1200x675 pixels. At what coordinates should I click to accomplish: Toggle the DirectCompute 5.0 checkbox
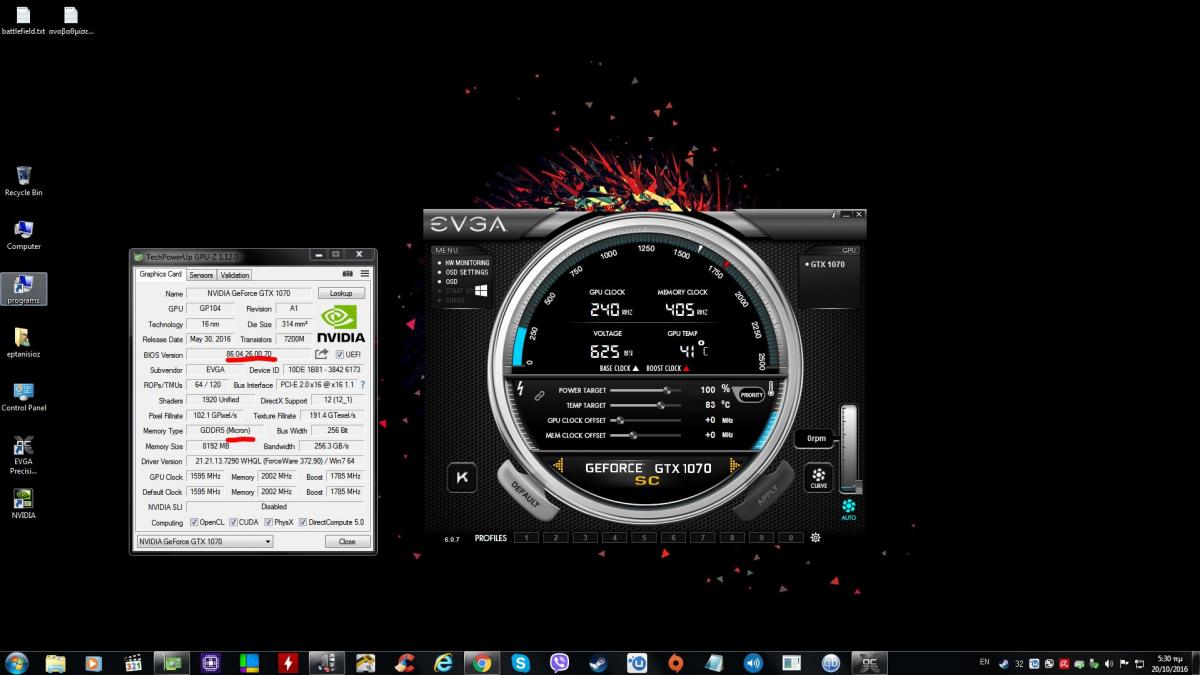pyautogui.click(x=304, y=522)
